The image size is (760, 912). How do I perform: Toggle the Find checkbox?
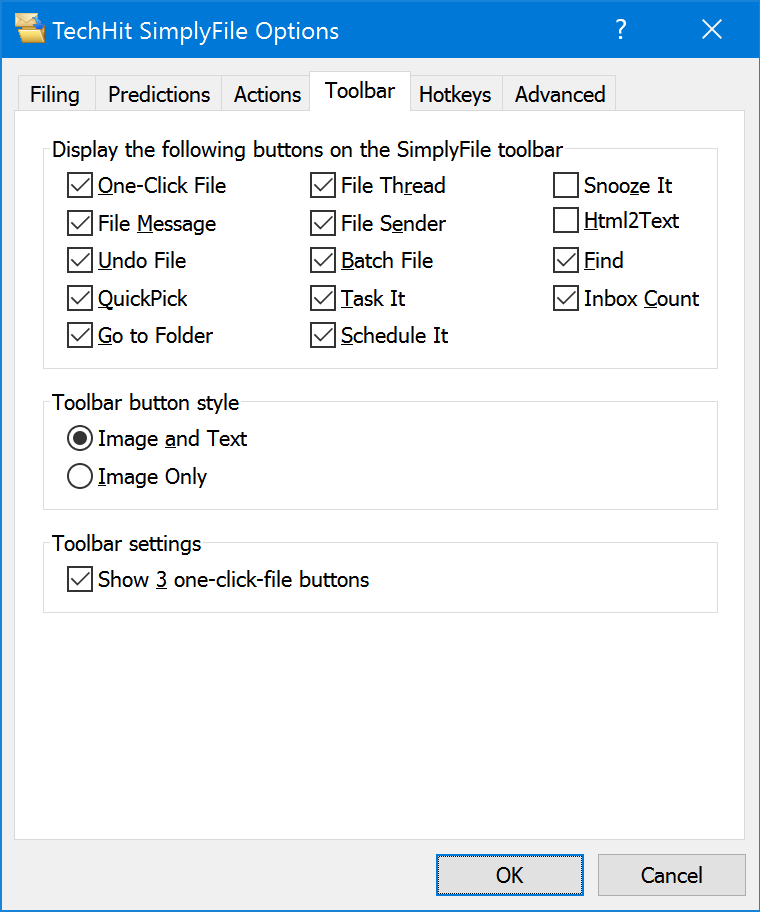pyautogui.click(x=566, y=261)
